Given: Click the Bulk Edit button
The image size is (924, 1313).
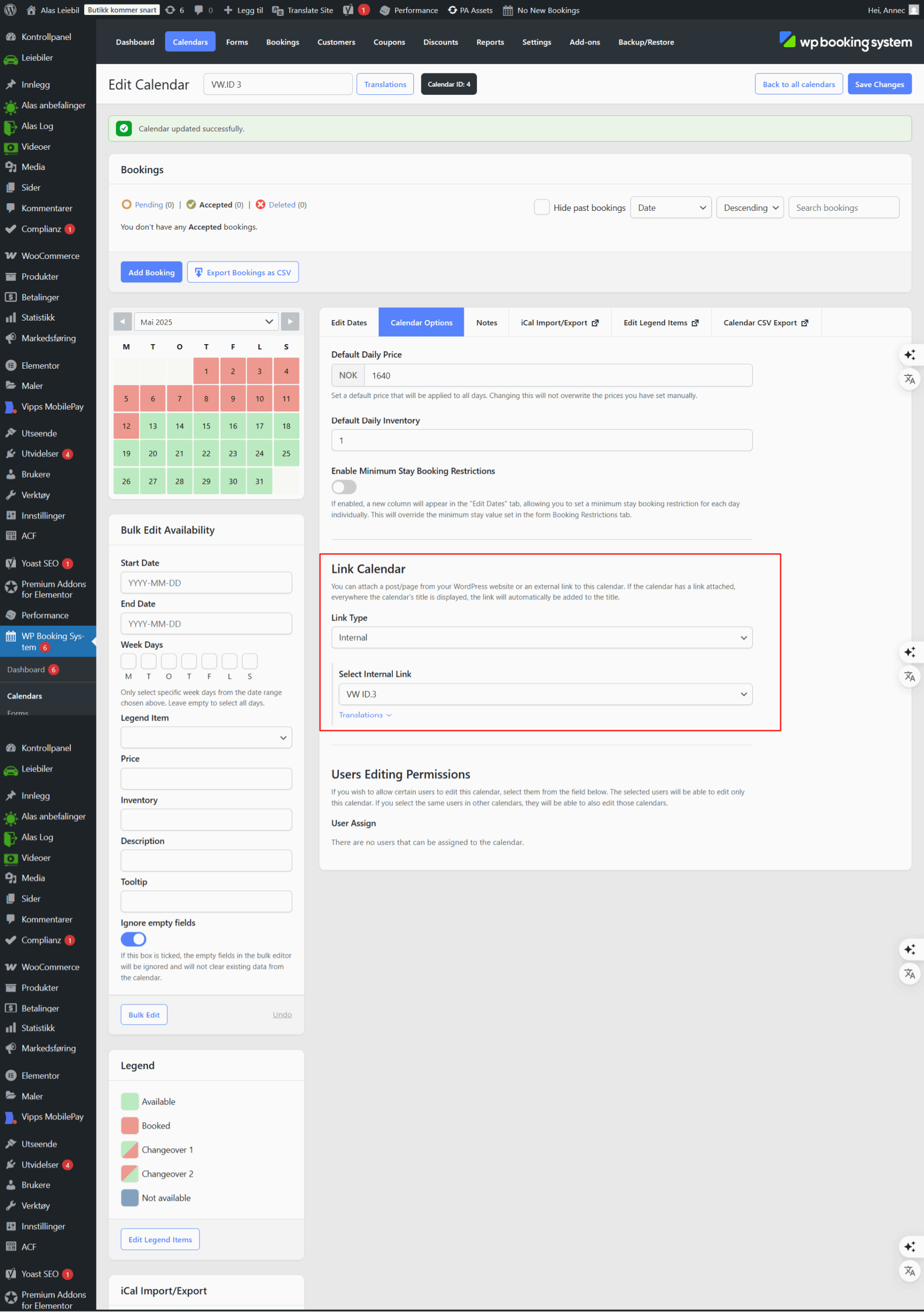Looking at the screenshot, I should pos(144,1014).
